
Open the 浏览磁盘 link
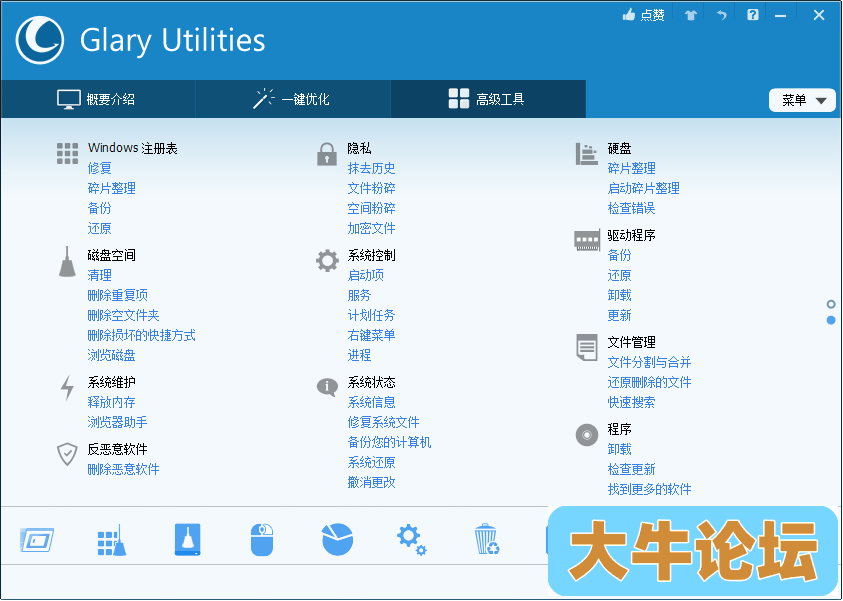111,355
